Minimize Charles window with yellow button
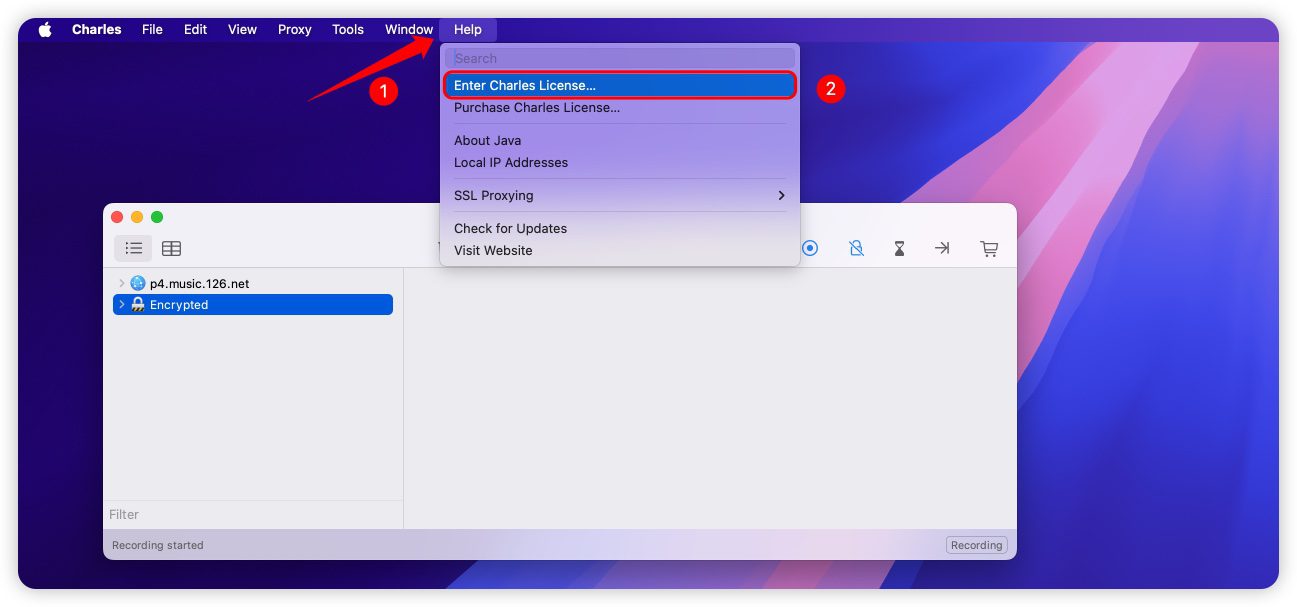Image resolution: width=1297 pixels, height=607 pixels. click(x=137, y=217)
